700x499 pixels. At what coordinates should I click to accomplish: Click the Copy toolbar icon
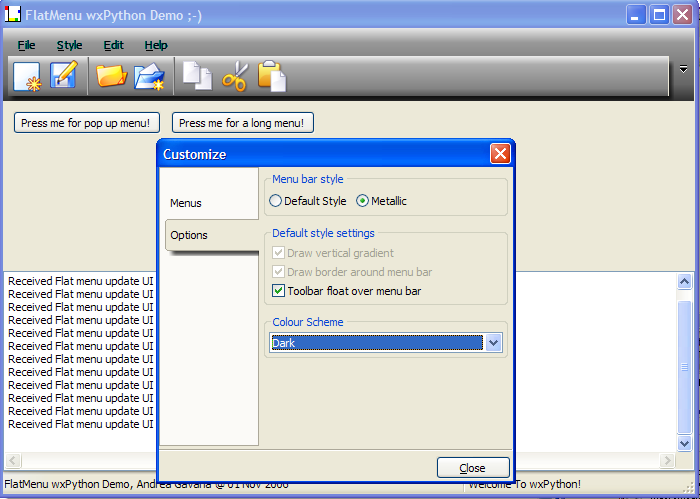coord(197,76)
